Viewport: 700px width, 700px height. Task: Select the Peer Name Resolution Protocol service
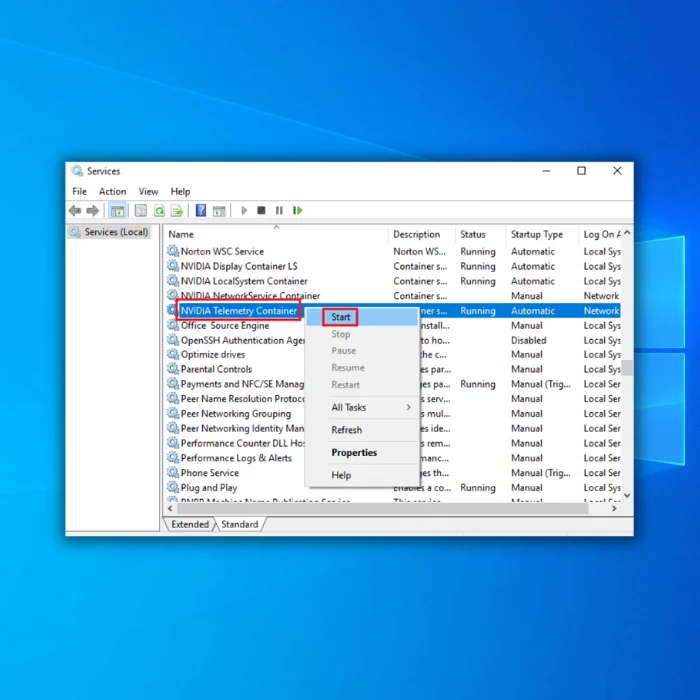point(242,398)
